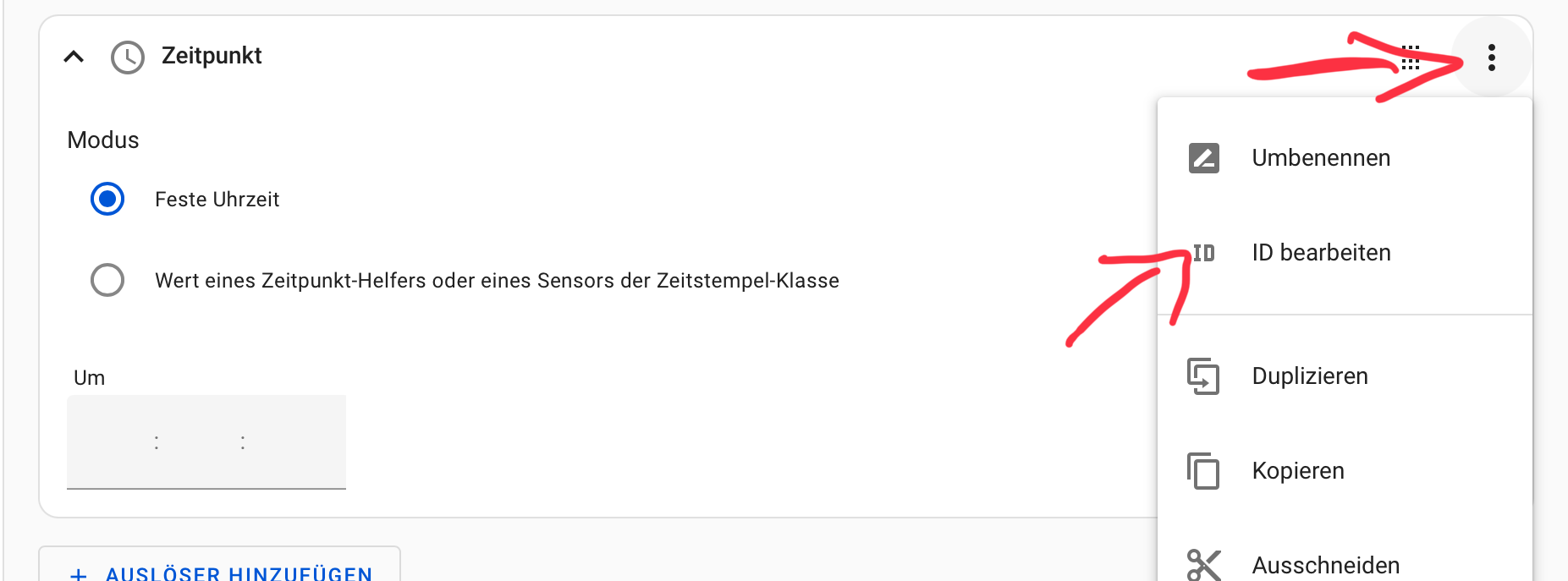The width and height of the screenshot is (1568, 581).
Task: Select the Feste Uhrzeit radio button
Action: tap(107, 199)
